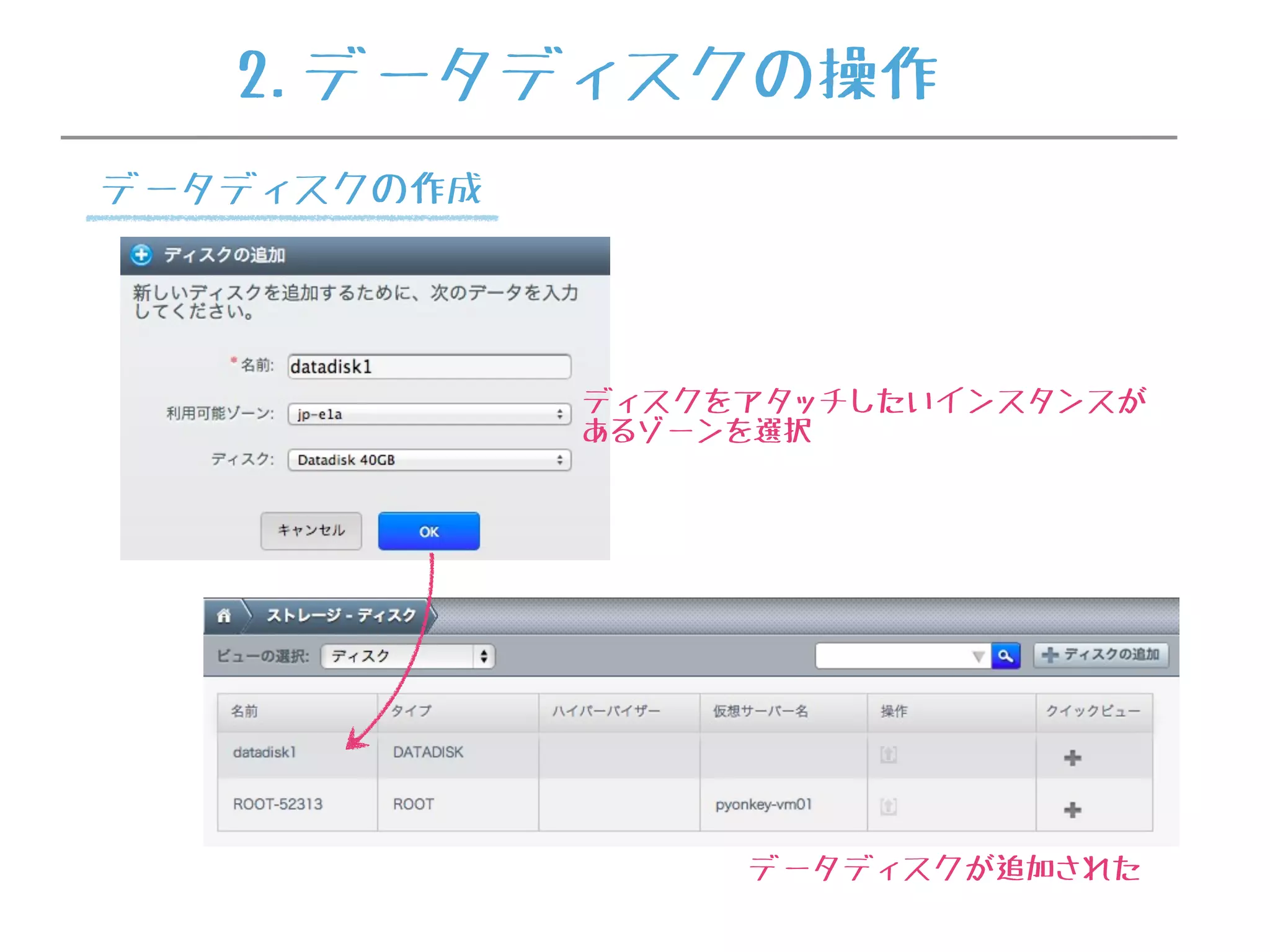Click the blue search magnifier icon
1270x952 pixels.
click(1005, 656)
